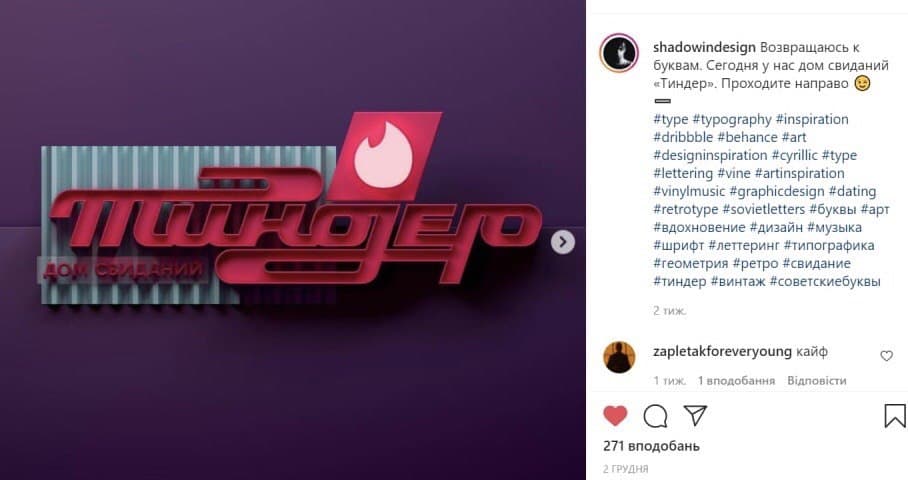This screenshot has height=480, width=908.
Task: Unlike the post with the red heart
Action: (x=615, y=416)
